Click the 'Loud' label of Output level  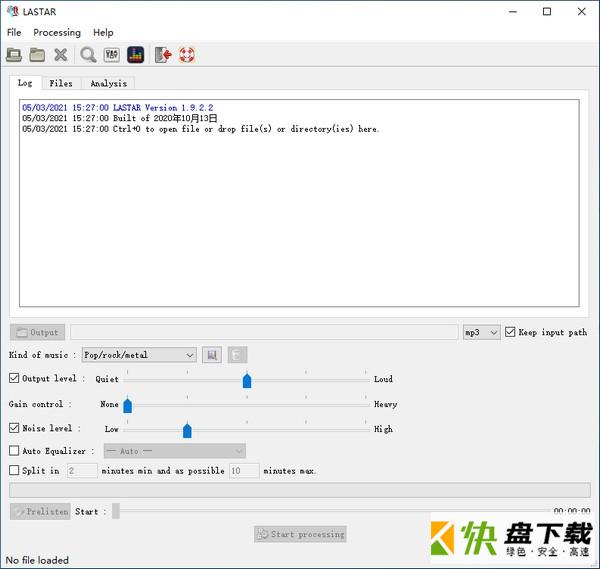[x=383, y=379]
